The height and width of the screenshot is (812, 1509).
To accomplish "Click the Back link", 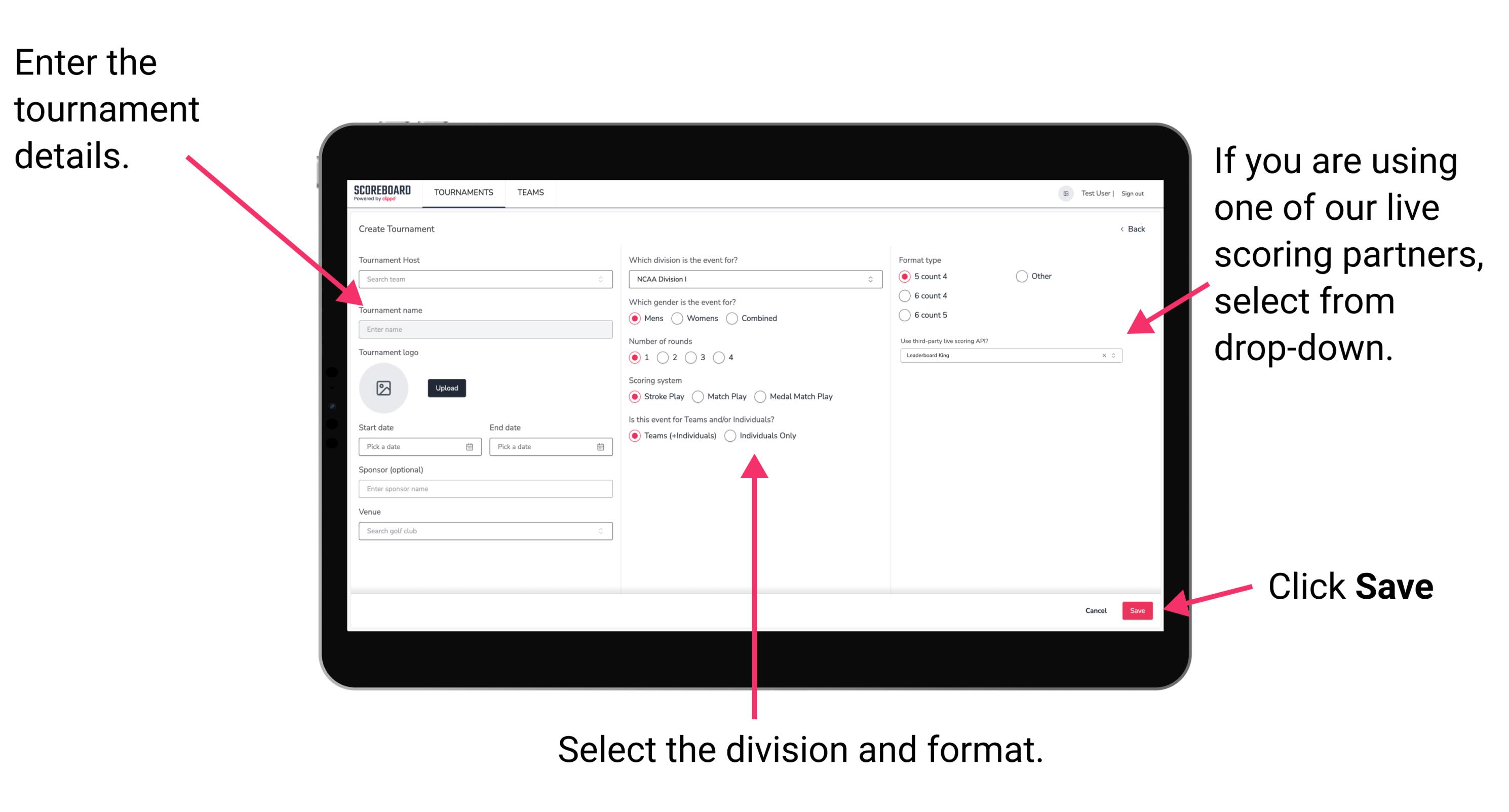I will pos(1131,229).
